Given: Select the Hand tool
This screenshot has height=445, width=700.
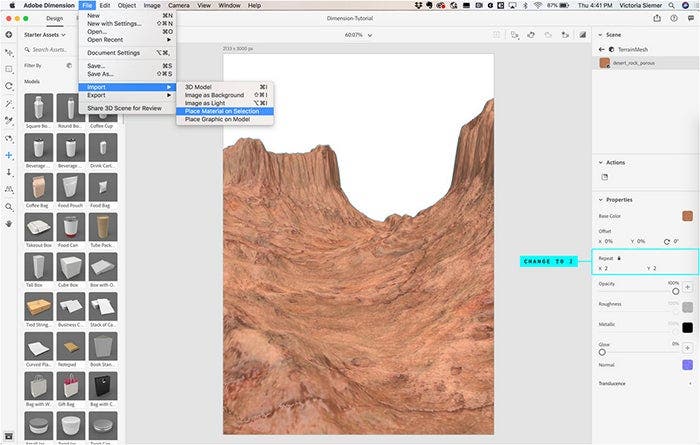Looking at the screenshot, I should (x=9, y=224).
